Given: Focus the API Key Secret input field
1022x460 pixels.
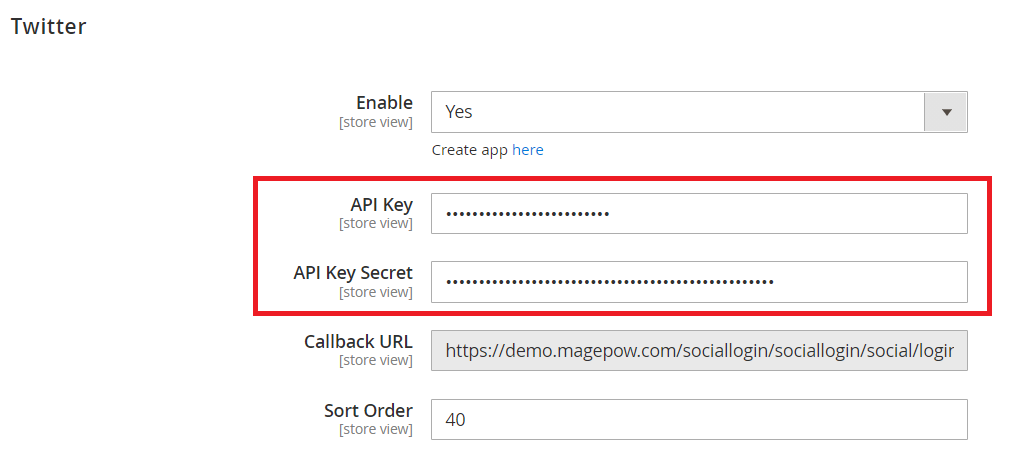Looking at the screenshot, I should coord(699,281).
